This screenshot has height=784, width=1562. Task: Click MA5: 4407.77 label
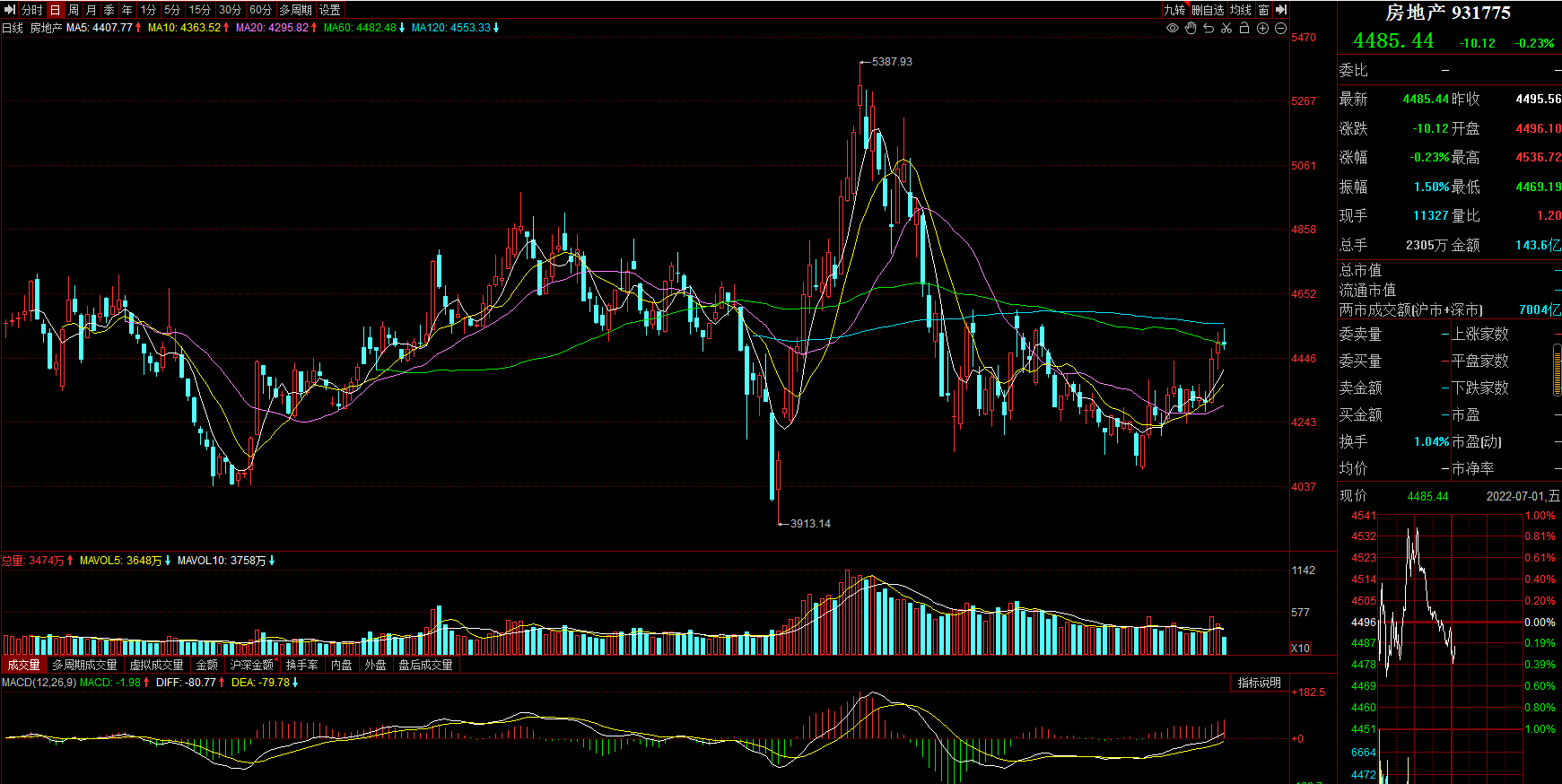click(100, 28)
